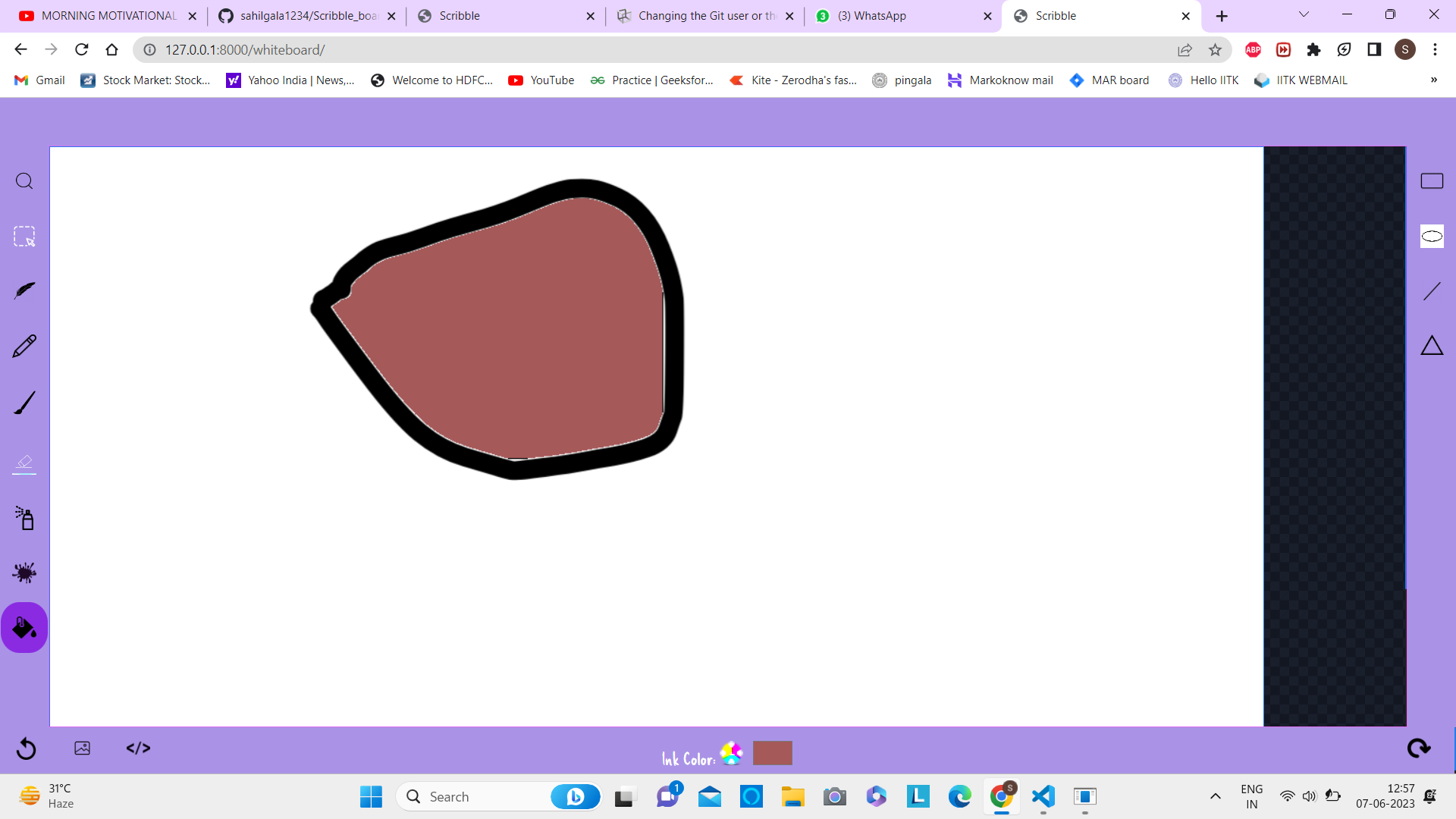Choose the brush stroke tool
This screenshot has width=1456, height=819.
24,402
